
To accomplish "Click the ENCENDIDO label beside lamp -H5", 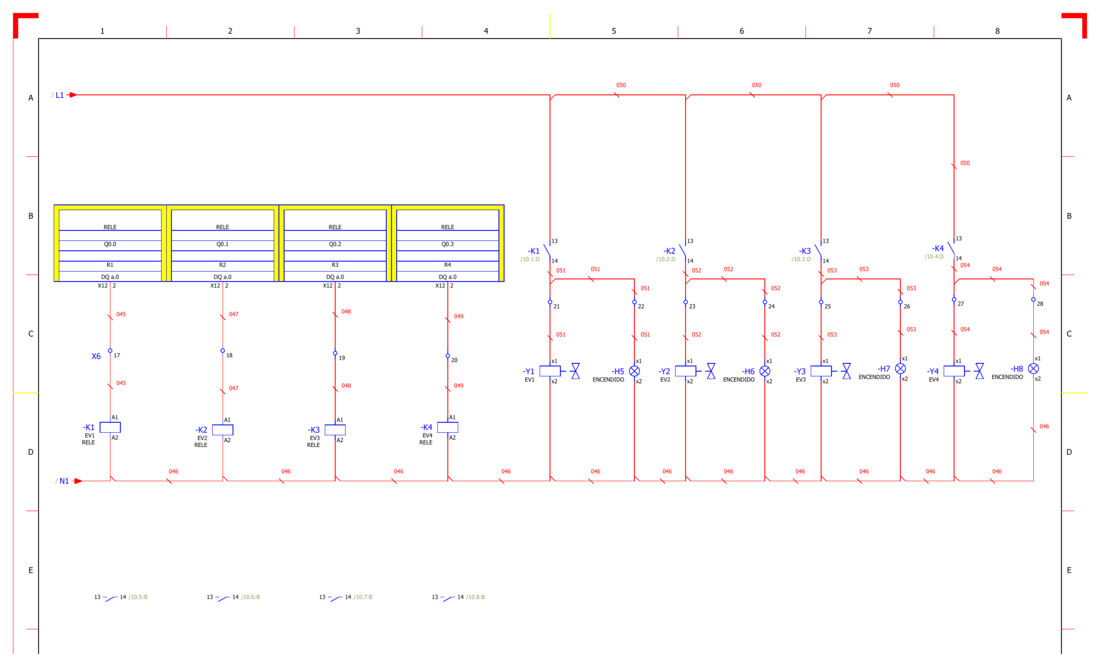I will pos(608,380).
